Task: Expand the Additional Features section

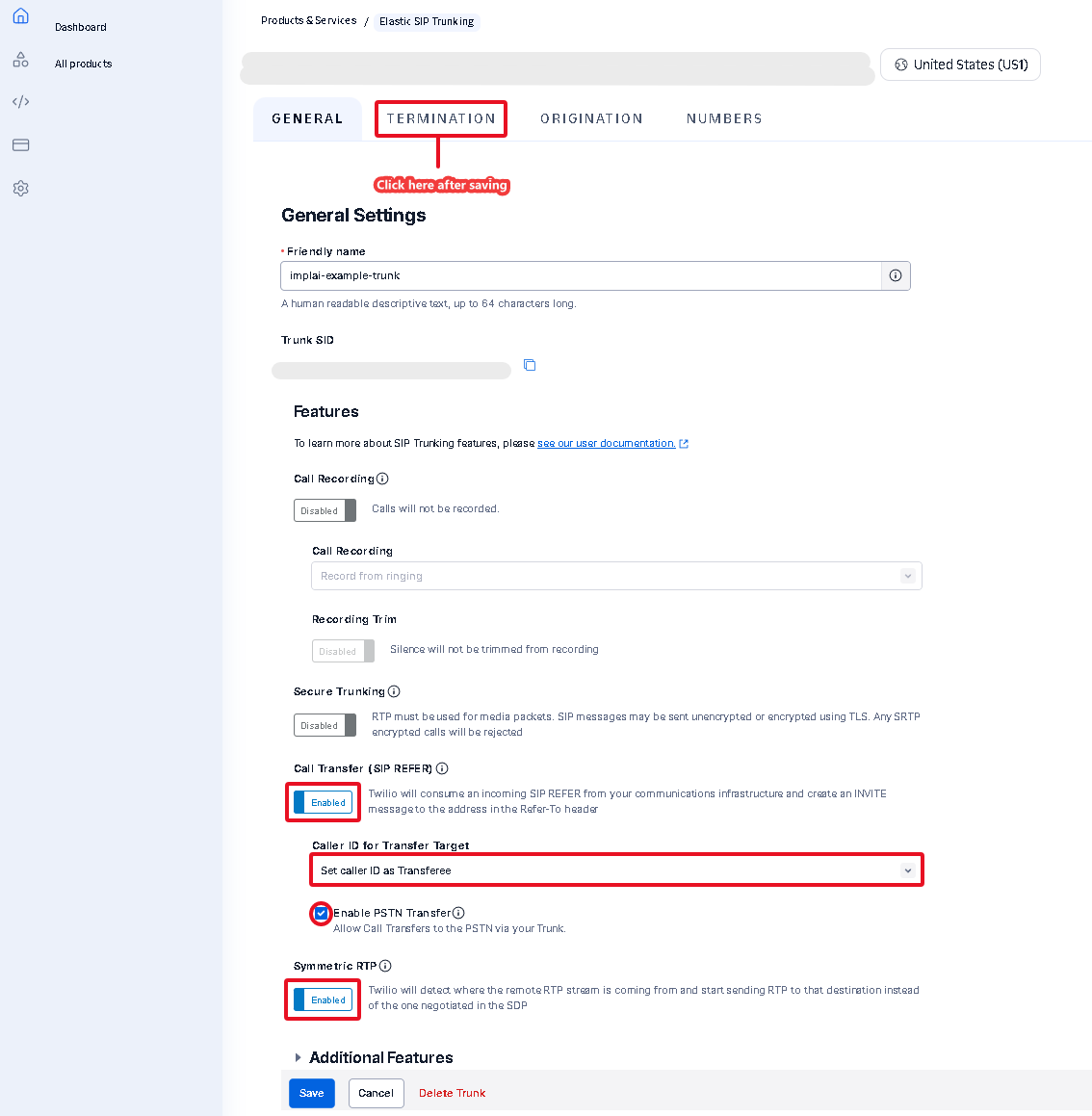Action: (374, 1057)
